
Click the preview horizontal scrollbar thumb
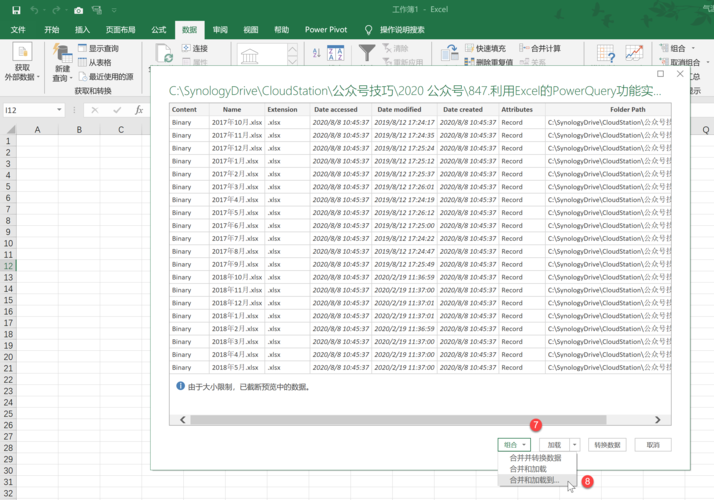398,420
